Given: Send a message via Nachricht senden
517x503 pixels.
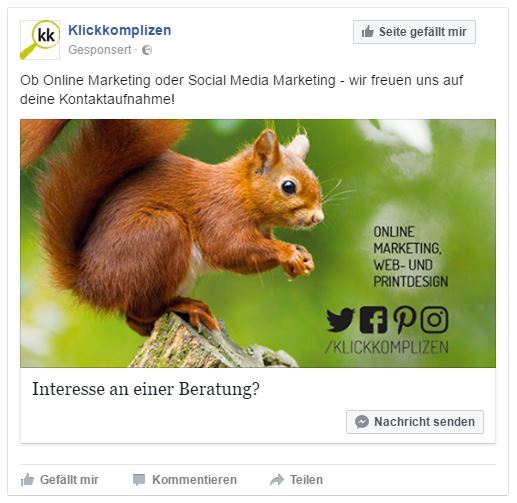Looking at the screenshot, I should tap(415, 422).
